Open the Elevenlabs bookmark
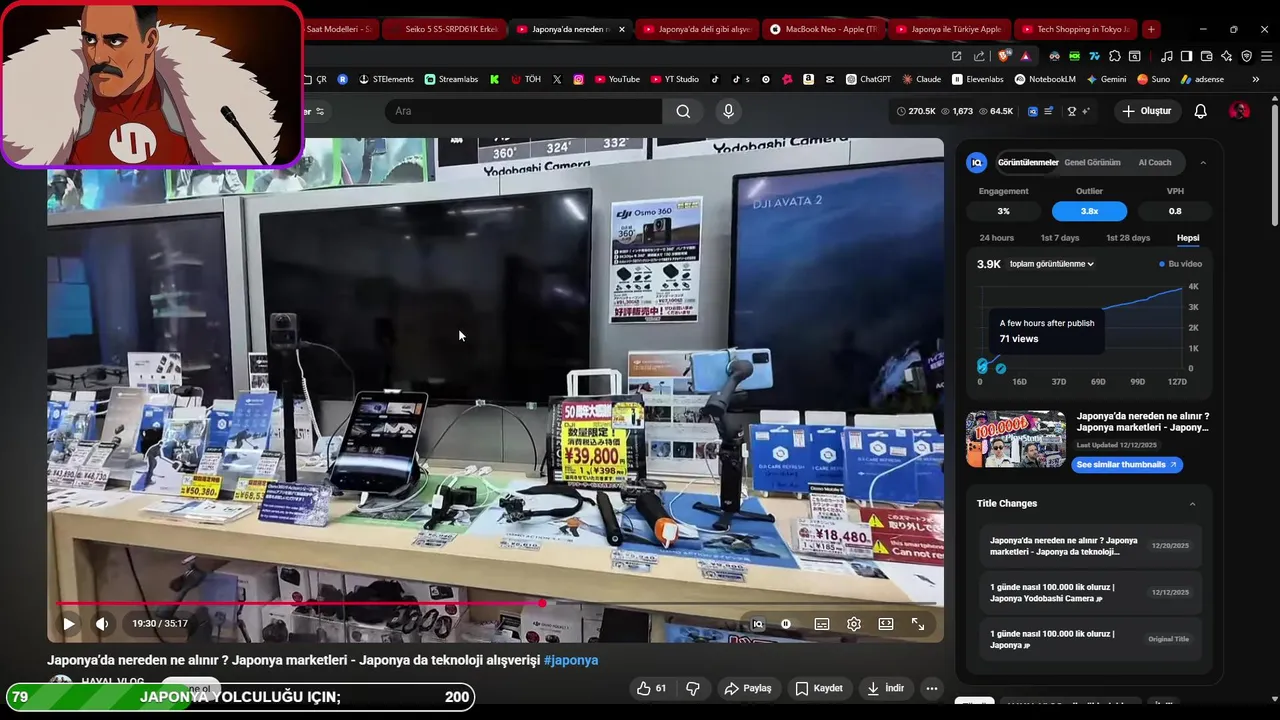This screenshot has height=720, width=1280. tap(978, 79)
